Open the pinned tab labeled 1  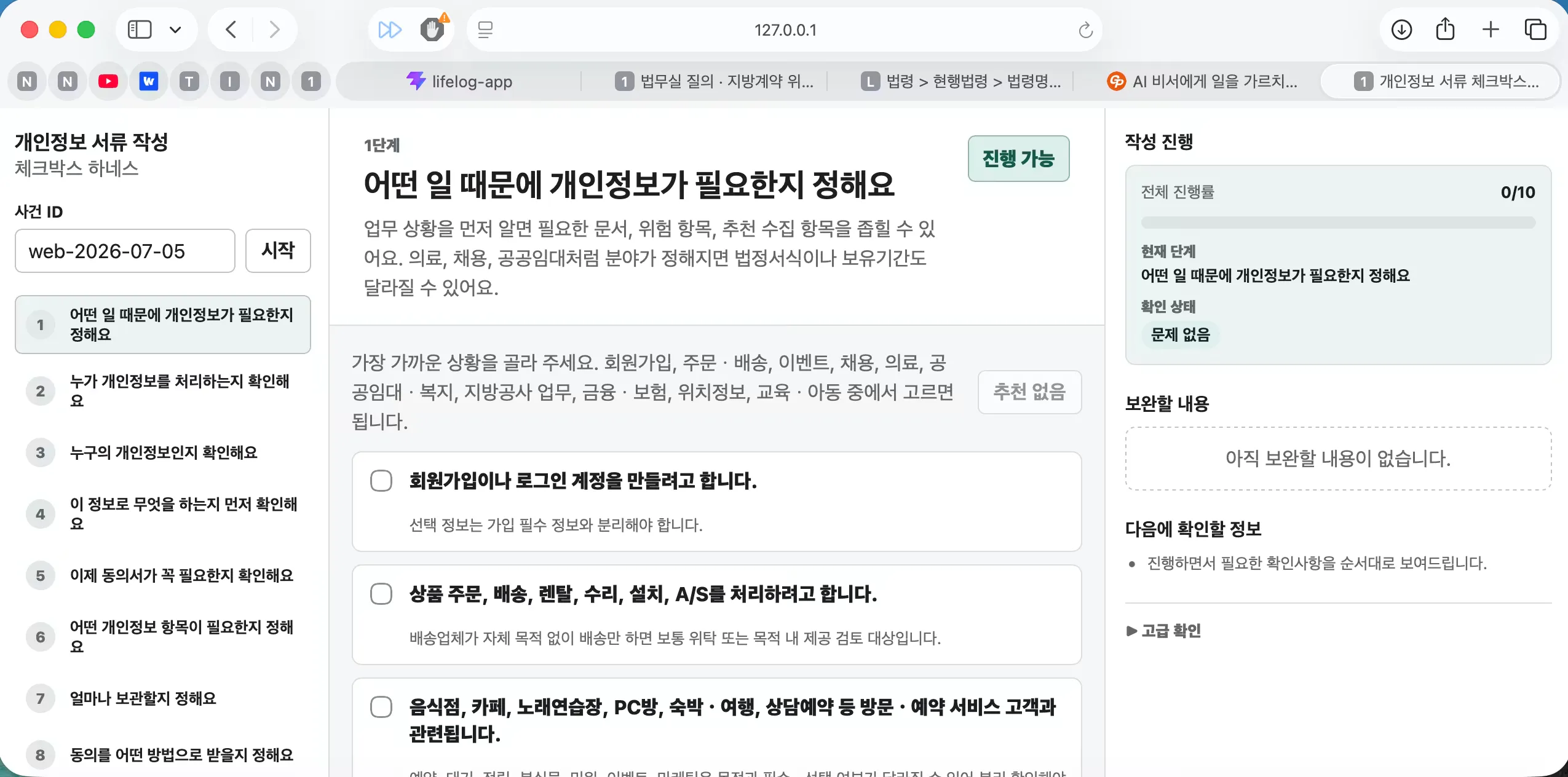(x=311, y=81)
